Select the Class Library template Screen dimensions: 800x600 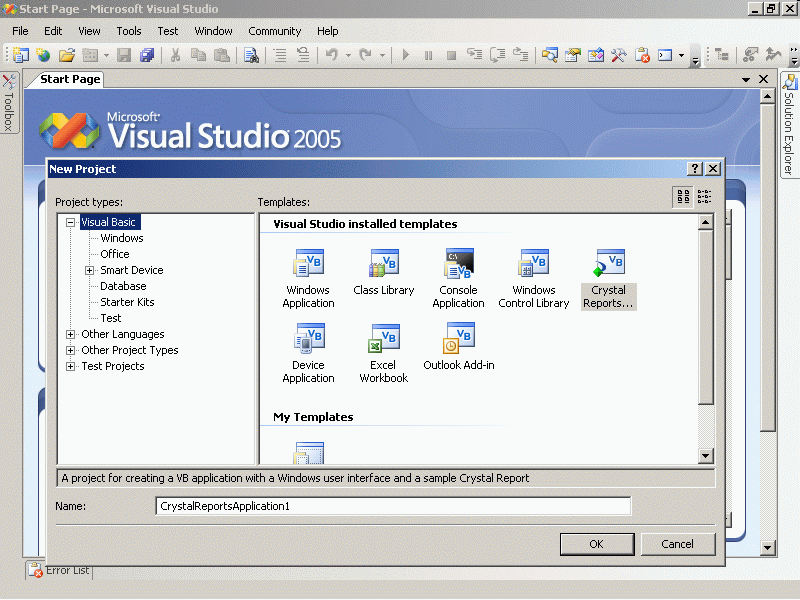(384, 272)
